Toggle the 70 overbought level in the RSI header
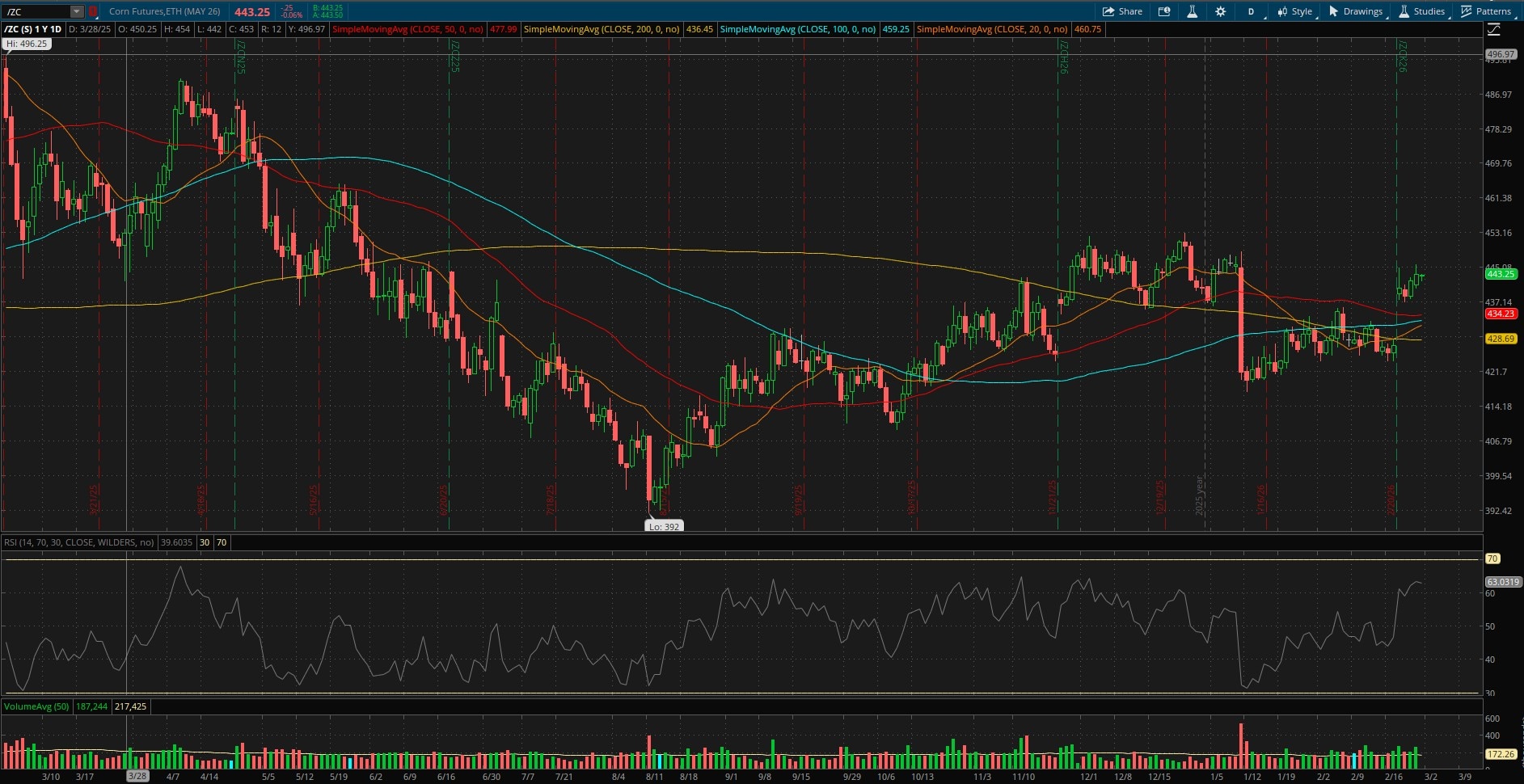Image resolution: width=1524 pixels, height=784 pixels. (x=220, y=542)
